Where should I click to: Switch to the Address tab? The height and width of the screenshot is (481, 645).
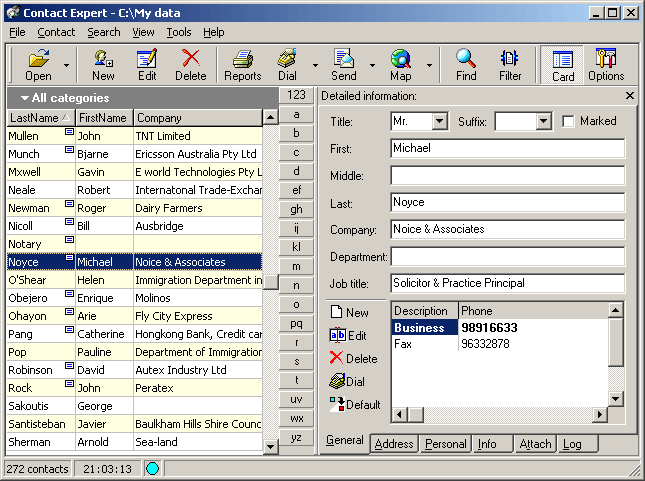pyautogui.click(x=394, y=444)
